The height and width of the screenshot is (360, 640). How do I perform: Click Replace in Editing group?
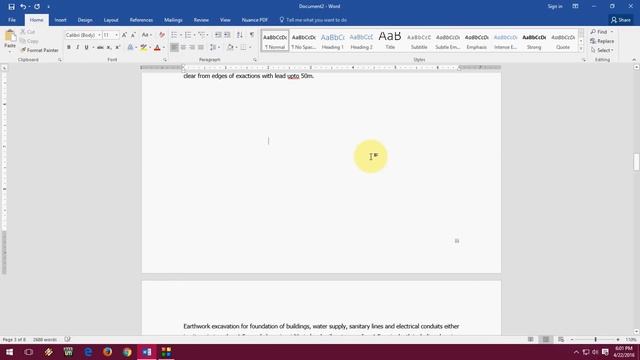[x=602, y=41]
